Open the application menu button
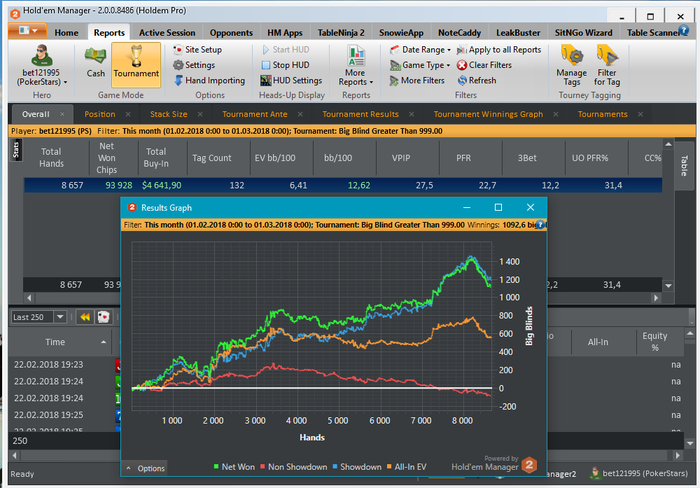 click(27, 30)
